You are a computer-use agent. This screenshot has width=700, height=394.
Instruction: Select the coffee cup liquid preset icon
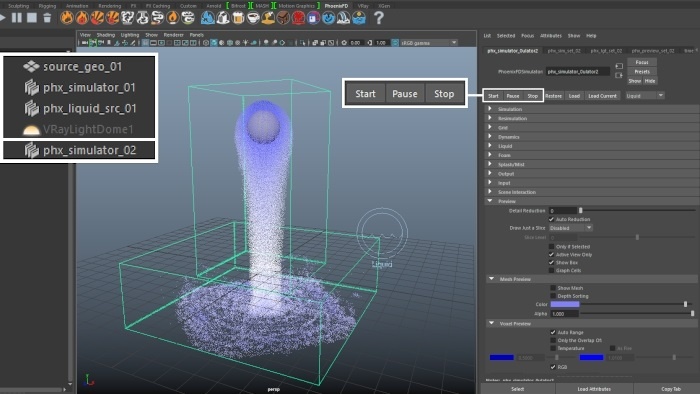tap(253, 18)
